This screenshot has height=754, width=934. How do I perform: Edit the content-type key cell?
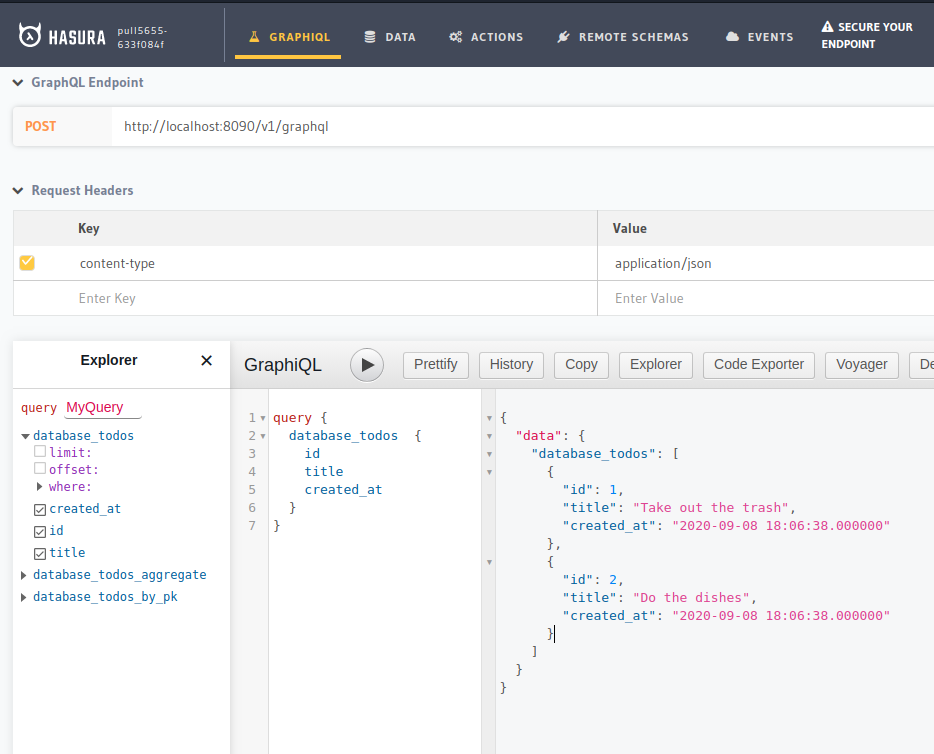coord(337,263)
